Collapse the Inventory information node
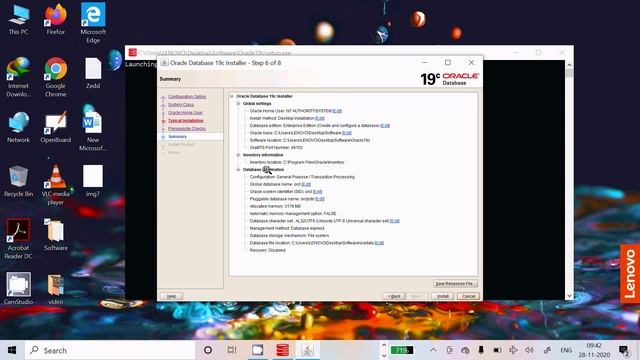This screenshot has width=640, height=360. 238,155
